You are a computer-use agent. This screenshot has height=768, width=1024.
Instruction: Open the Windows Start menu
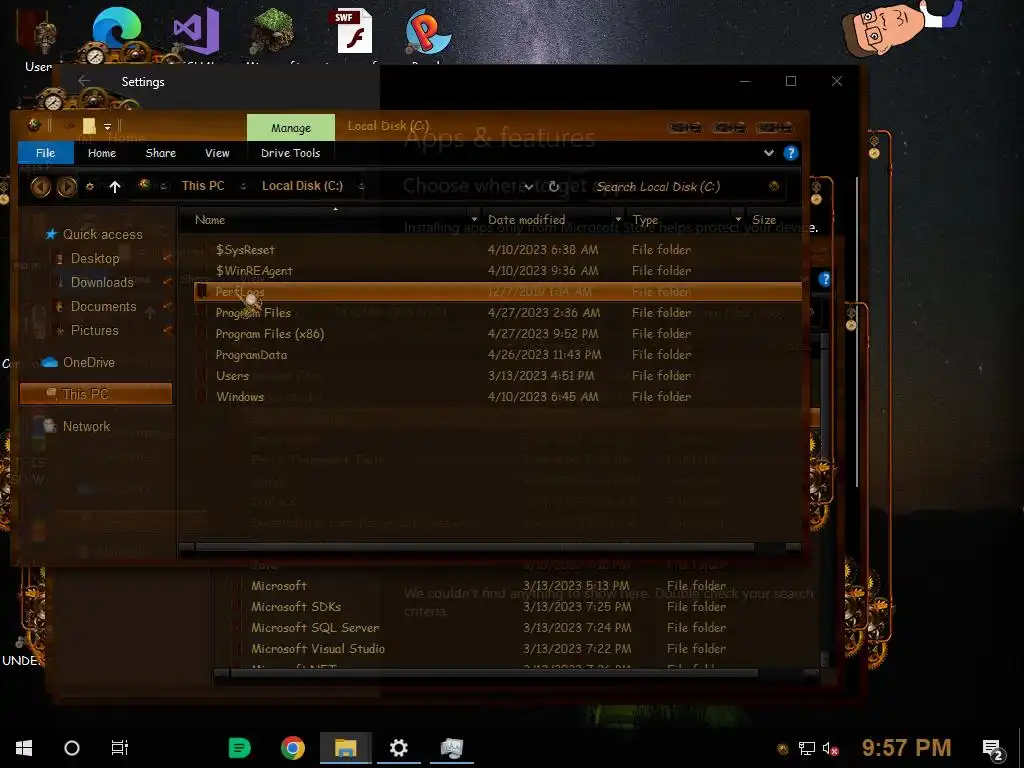(24, 748)
